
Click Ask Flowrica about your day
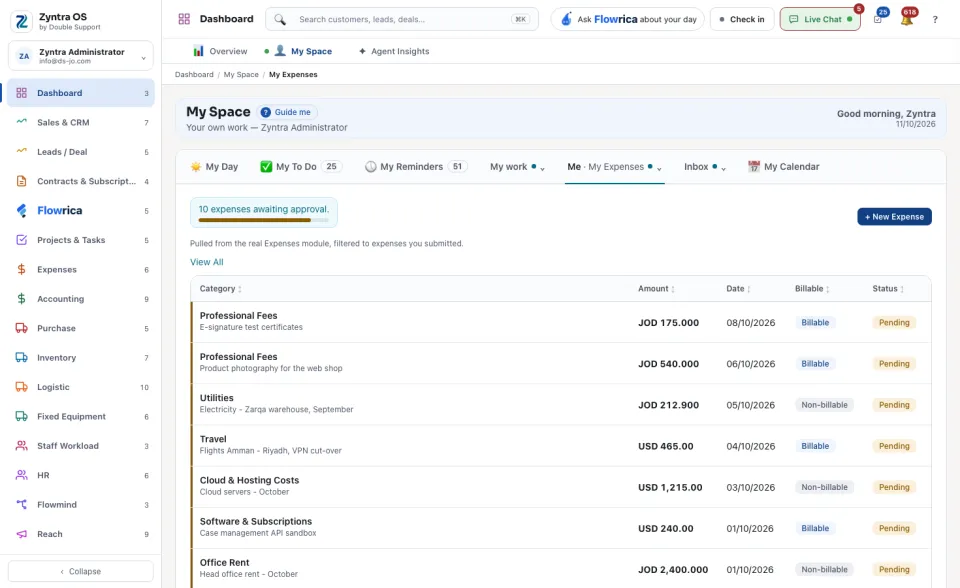[x=628, y=20]
